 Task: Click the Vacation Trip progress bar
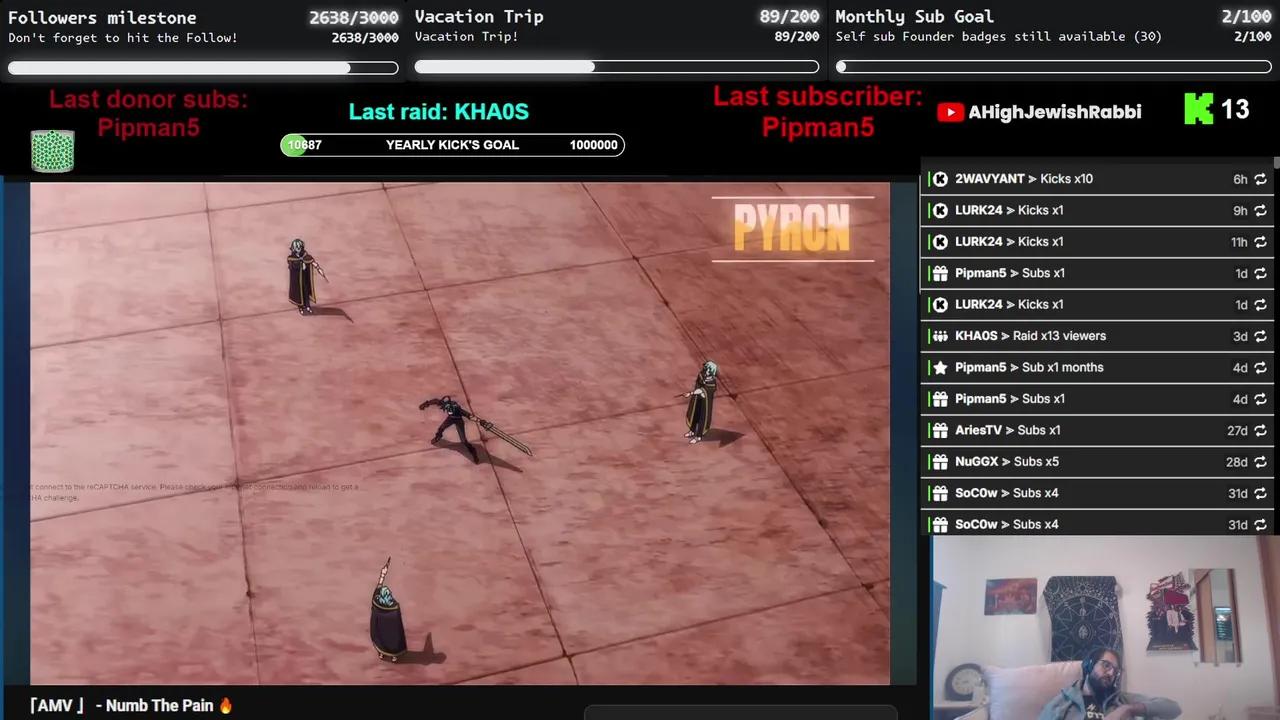point(617,67)
